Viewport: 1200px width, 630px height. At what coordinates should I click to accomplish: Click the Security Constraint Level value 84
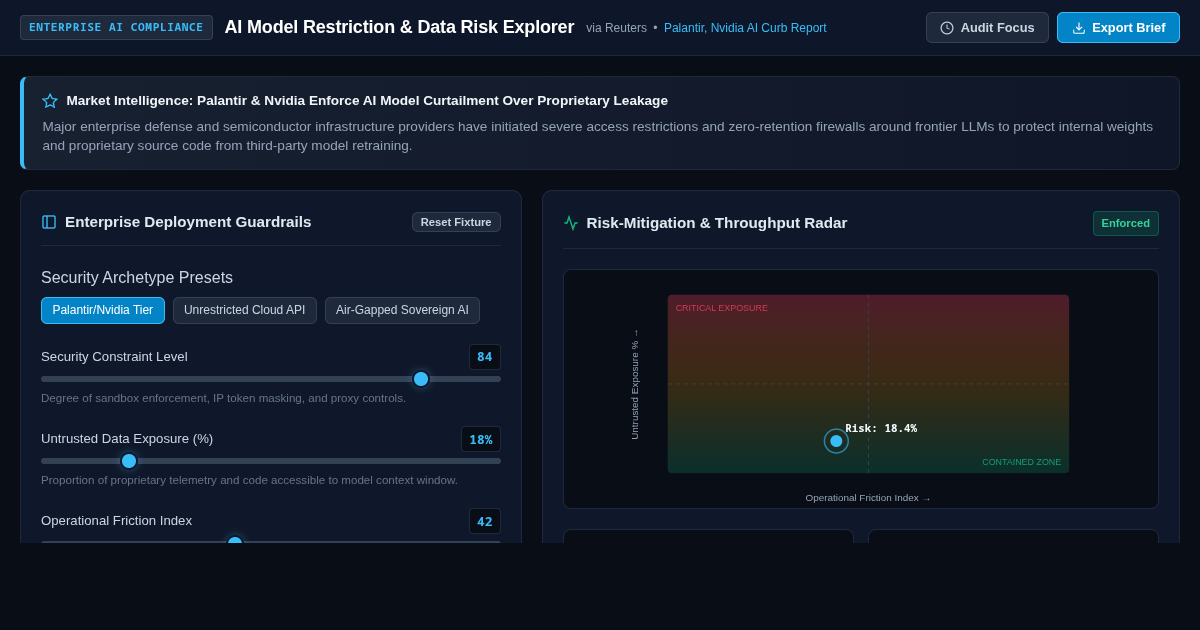(485, 357)
